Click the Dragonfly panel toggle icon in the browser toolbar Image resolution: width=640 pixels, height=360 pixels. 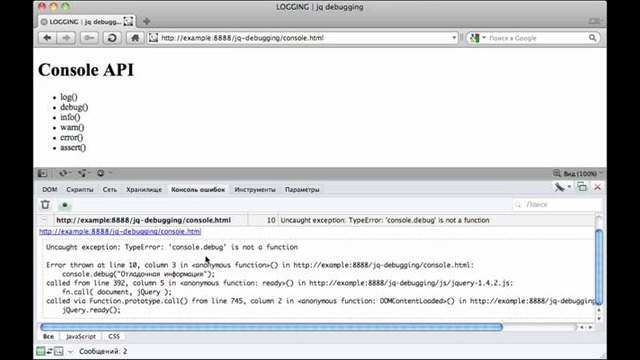pyautogui.click(x=42, y=173)
